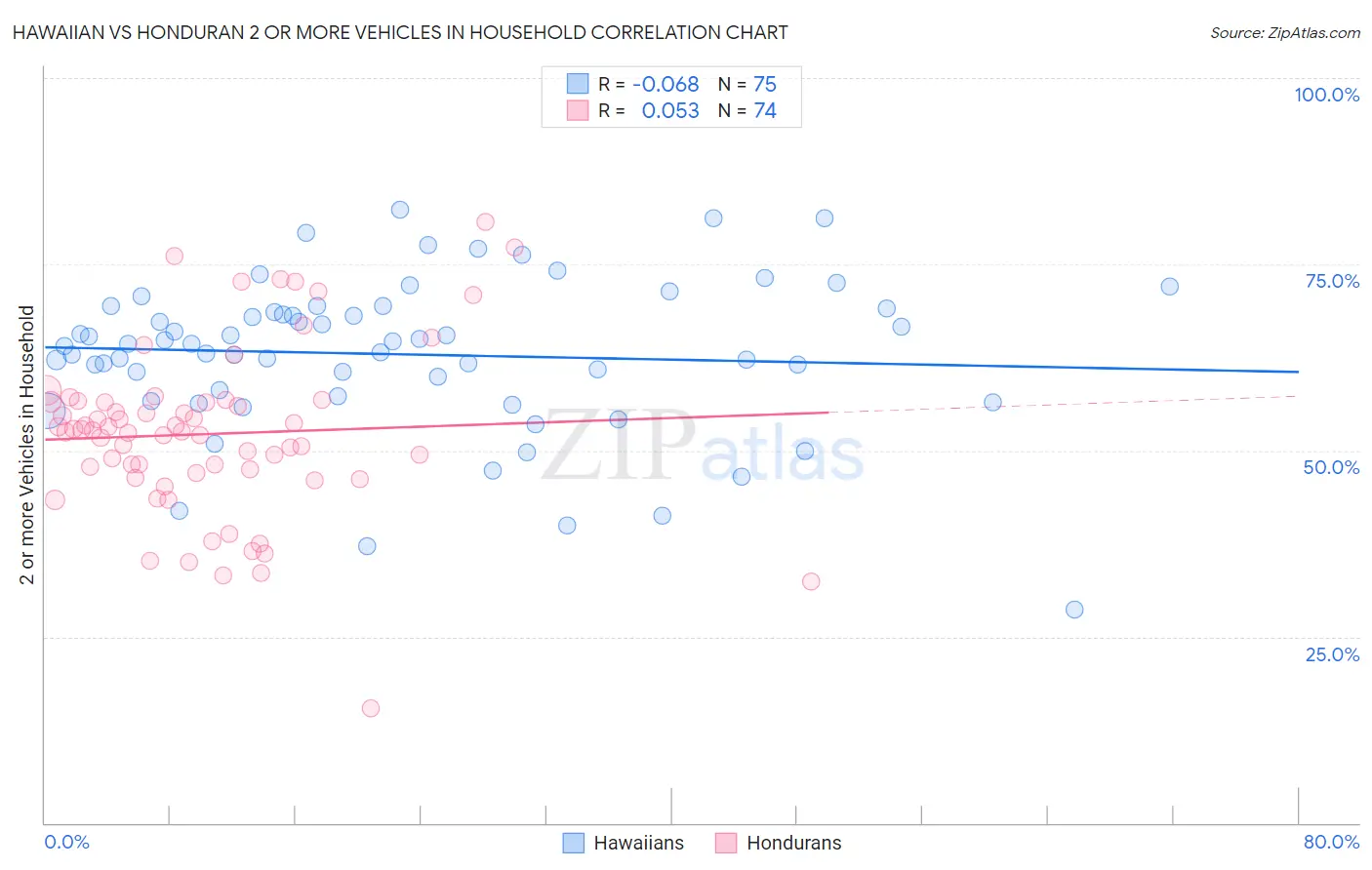Click the 75.0% y-axis label
Viewport: 1372px width, 870px height.
tap(1332, 281)
